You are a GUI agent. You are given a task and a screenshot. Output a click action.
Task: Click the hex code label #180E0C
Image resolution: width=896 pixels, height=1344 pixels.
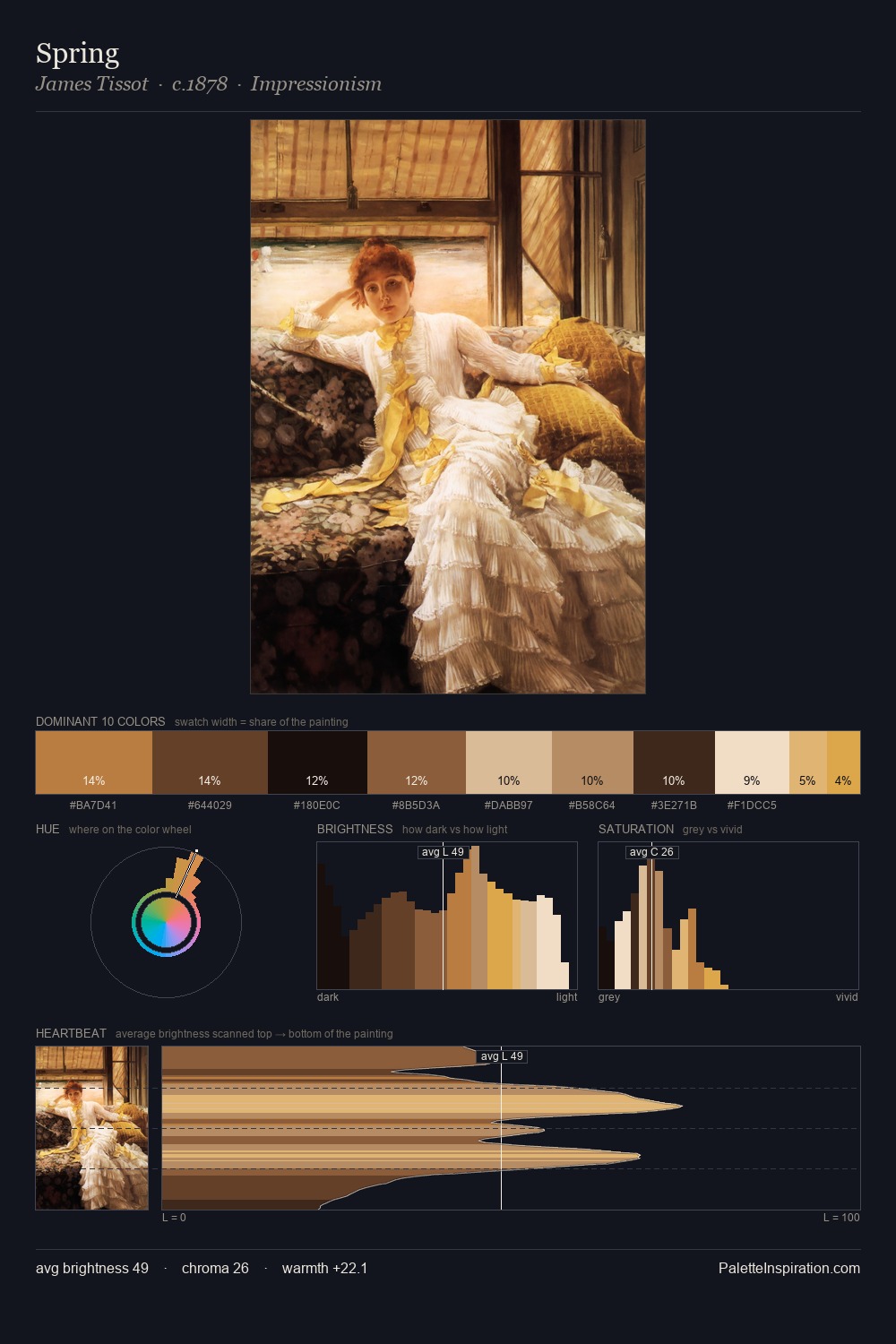tap(317, 806)
